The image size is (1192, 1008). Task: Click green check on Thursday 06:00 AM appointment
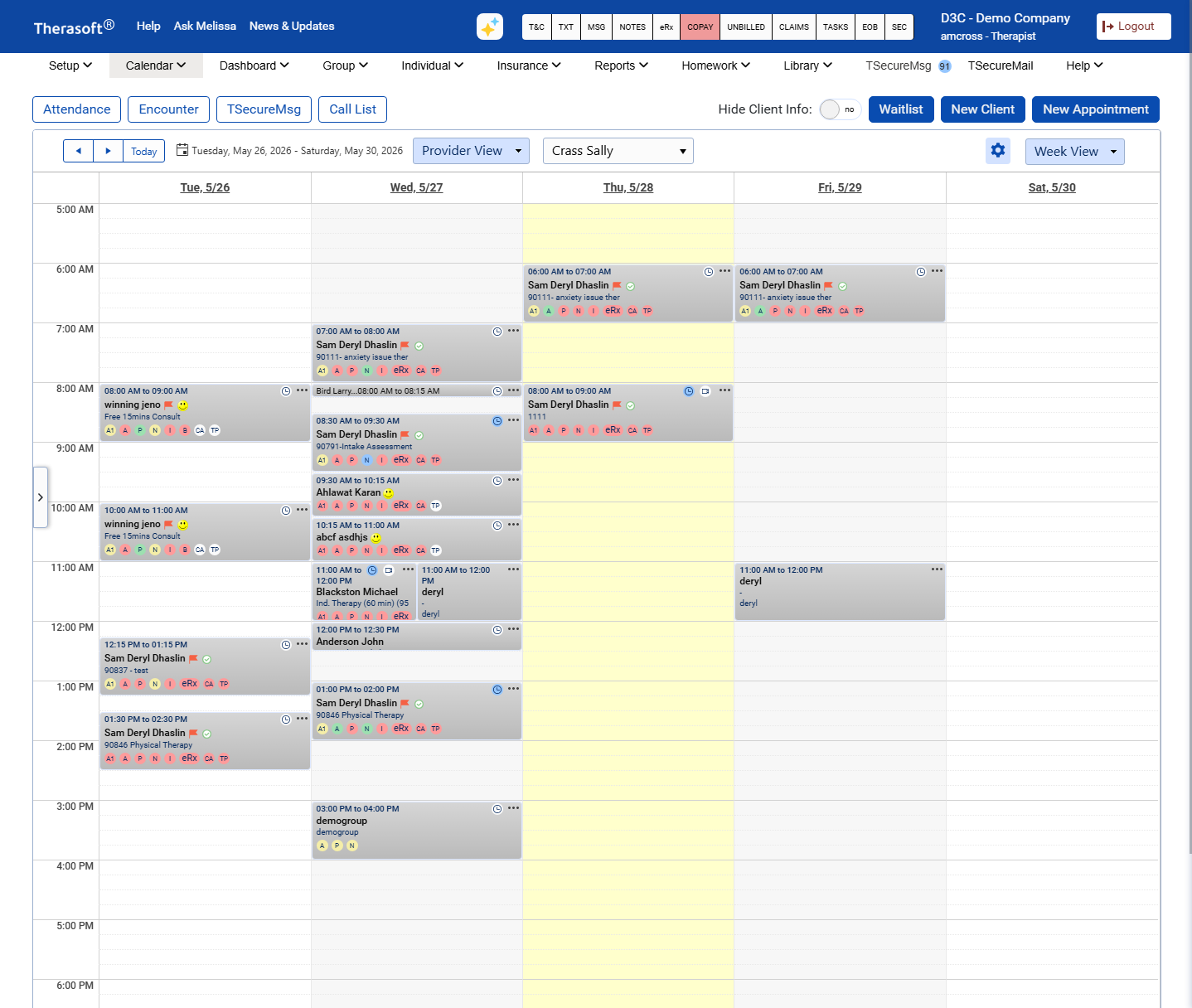point(631,286)
